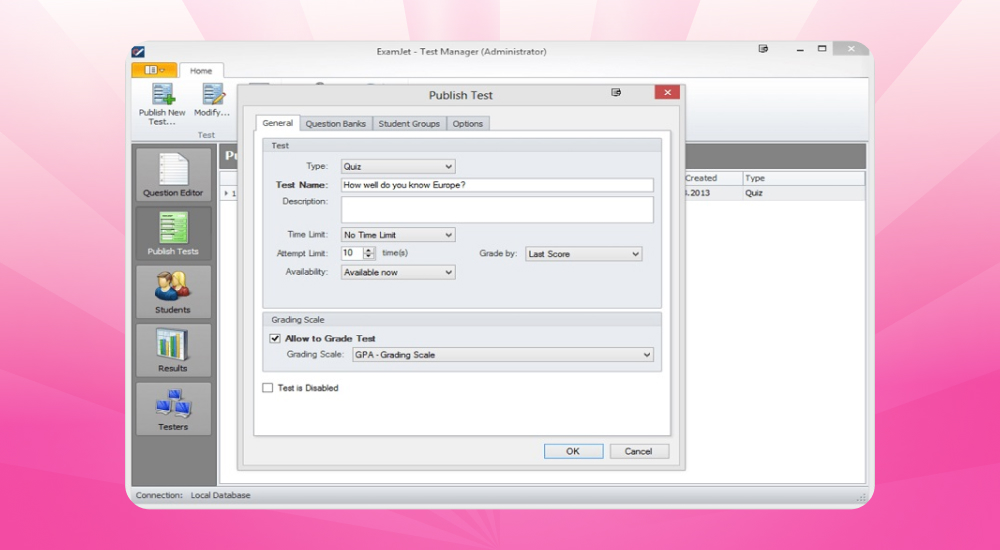Click into the Description text field
1000x550 pixels.
pos(497,209)
